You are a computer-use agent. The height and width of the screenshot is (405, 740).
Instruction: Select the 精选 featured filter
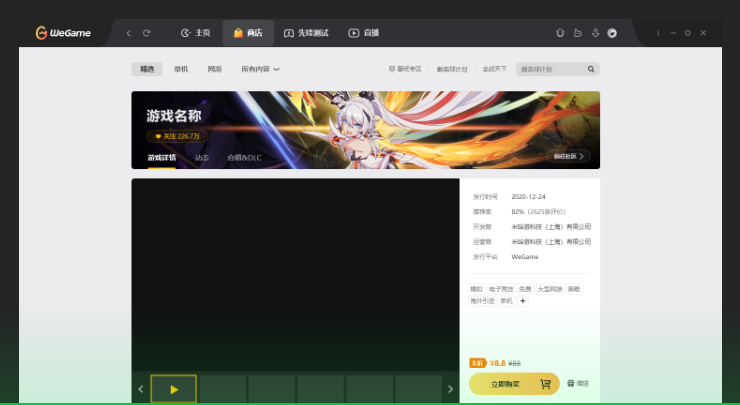coord(147,69)
